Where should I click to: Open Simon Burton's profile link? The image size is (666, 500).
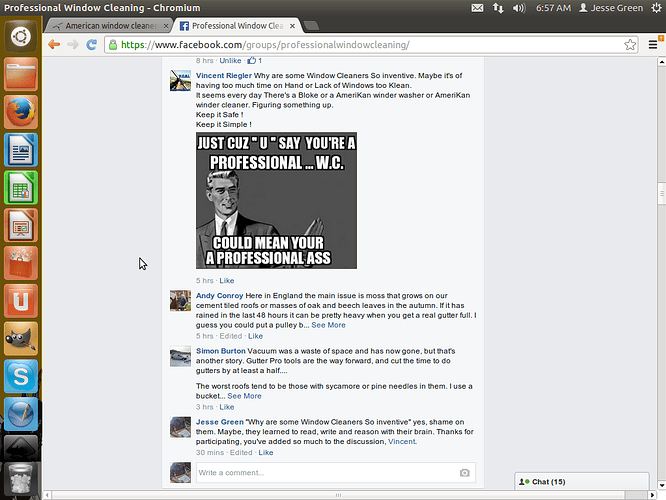click(221, 351)
